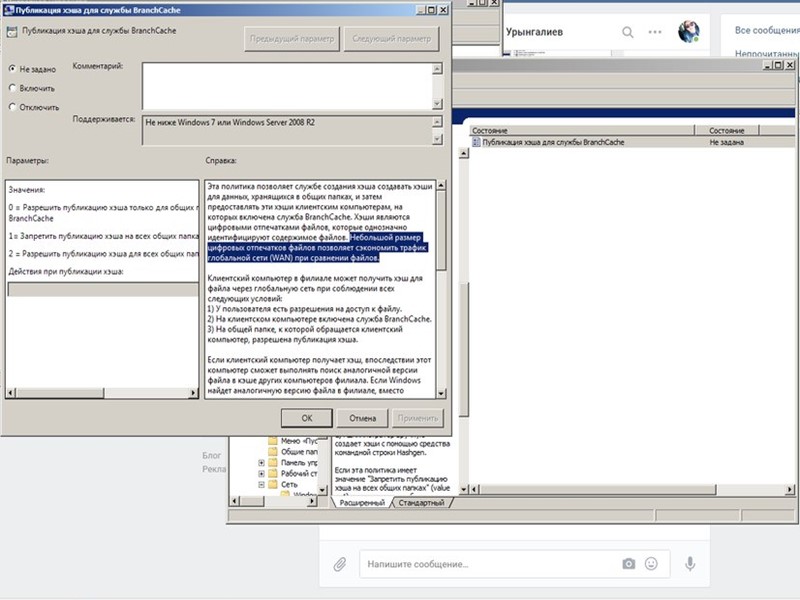Click the «Панель упр…» folder icon in tree

[273, 463]
